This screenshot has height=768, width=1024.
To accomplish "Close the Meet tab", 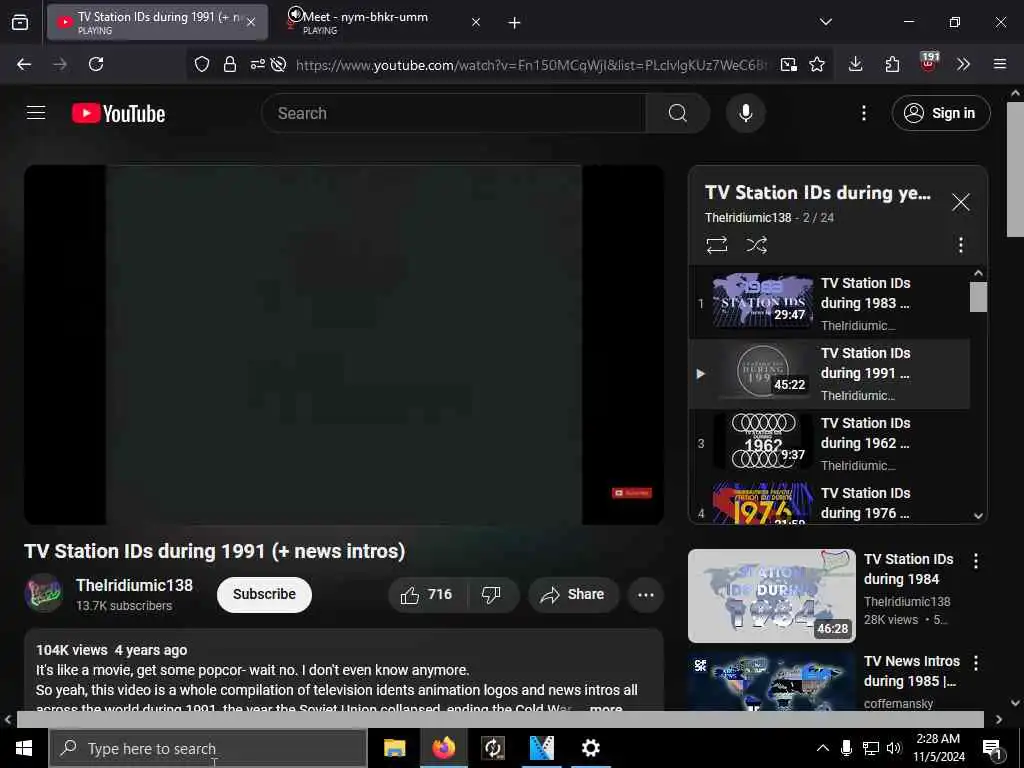I will pos(476,22).
